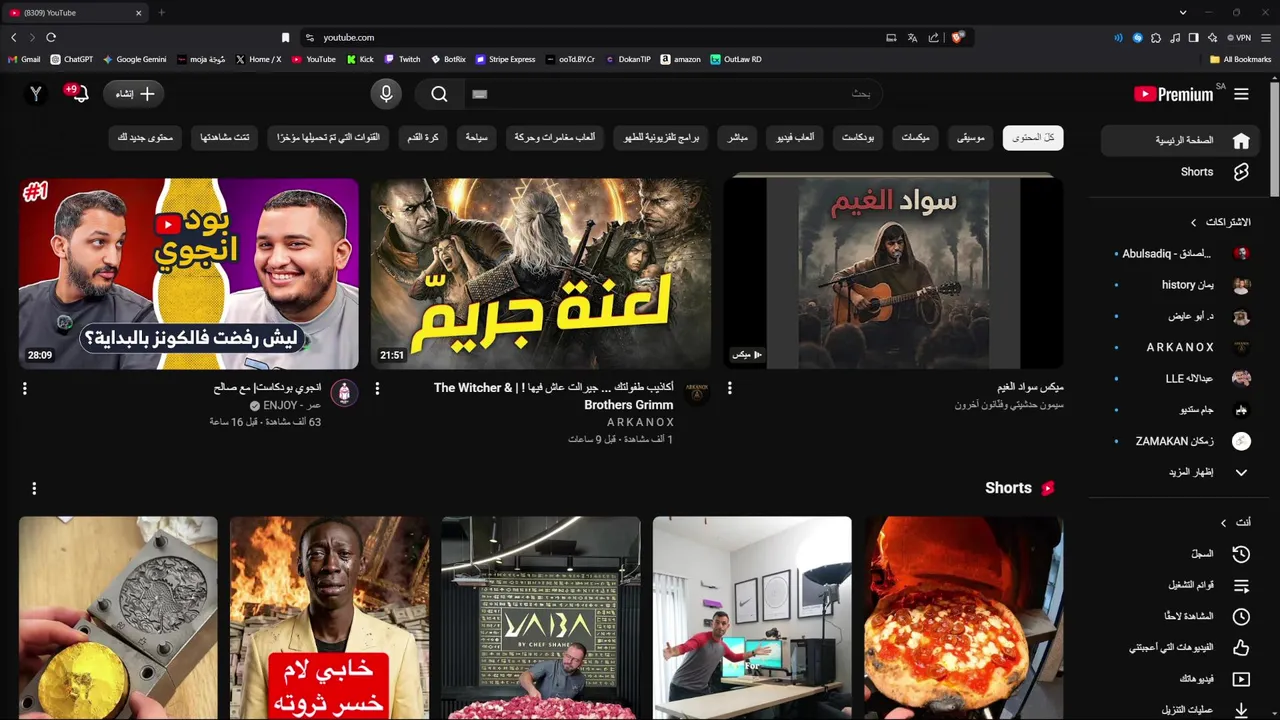
Task: Play the لعنة جريم Witcher video thumbnail
Action: point(541,273)
